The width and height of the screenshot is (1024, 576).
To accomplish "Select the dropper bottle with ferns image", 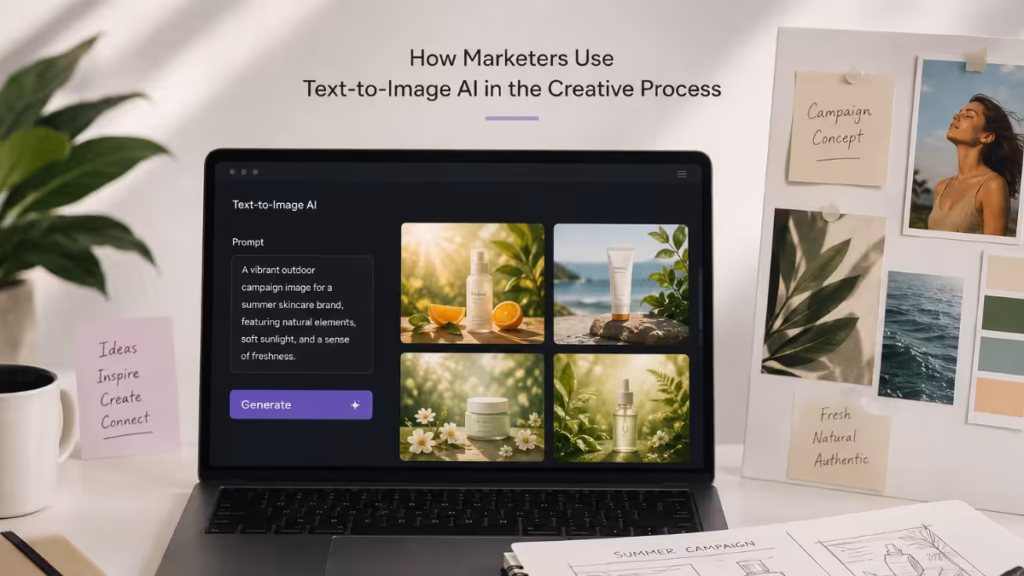I will click(x=621, y=408).
